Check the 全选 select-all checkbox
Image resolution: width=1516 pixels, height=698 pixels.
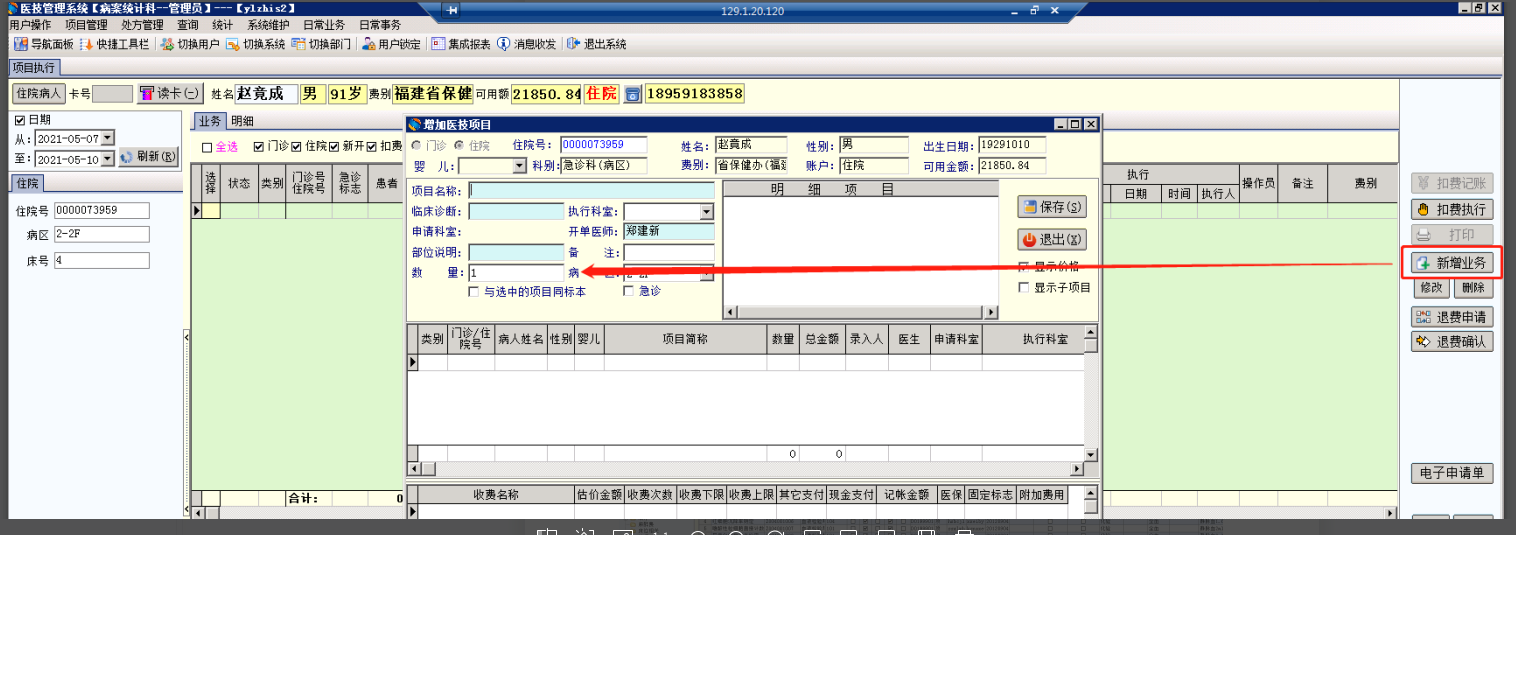[x=207, y=147]
